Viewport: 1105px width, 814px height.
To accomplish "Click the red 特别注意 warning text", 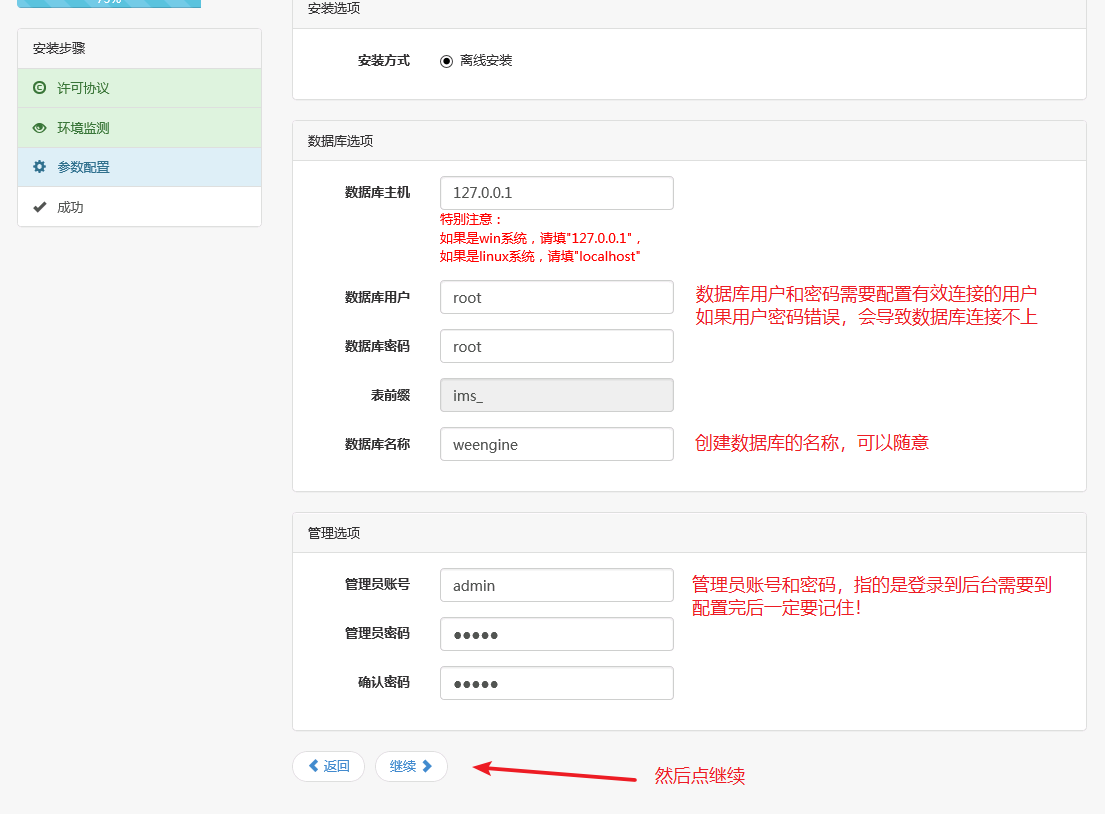I will (x=471, y=219).
